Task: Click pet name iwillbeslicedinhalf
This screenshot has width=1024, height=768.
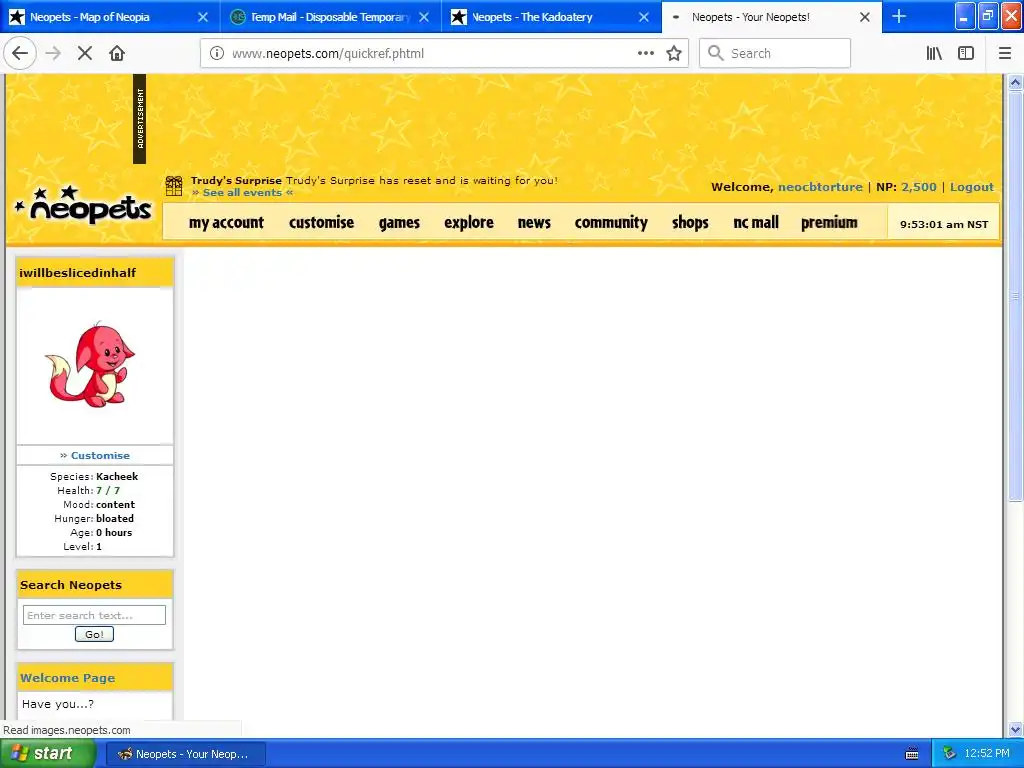Action: pos(78,273)
